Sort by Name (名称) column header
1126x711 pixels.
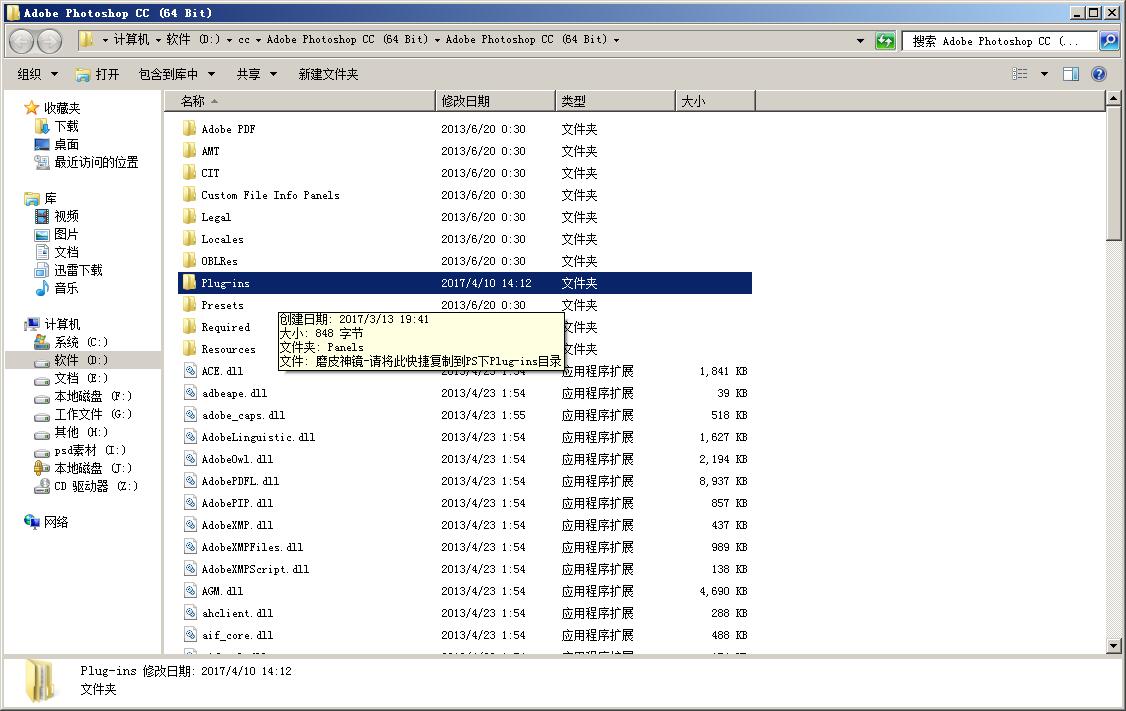click(299, 101)
